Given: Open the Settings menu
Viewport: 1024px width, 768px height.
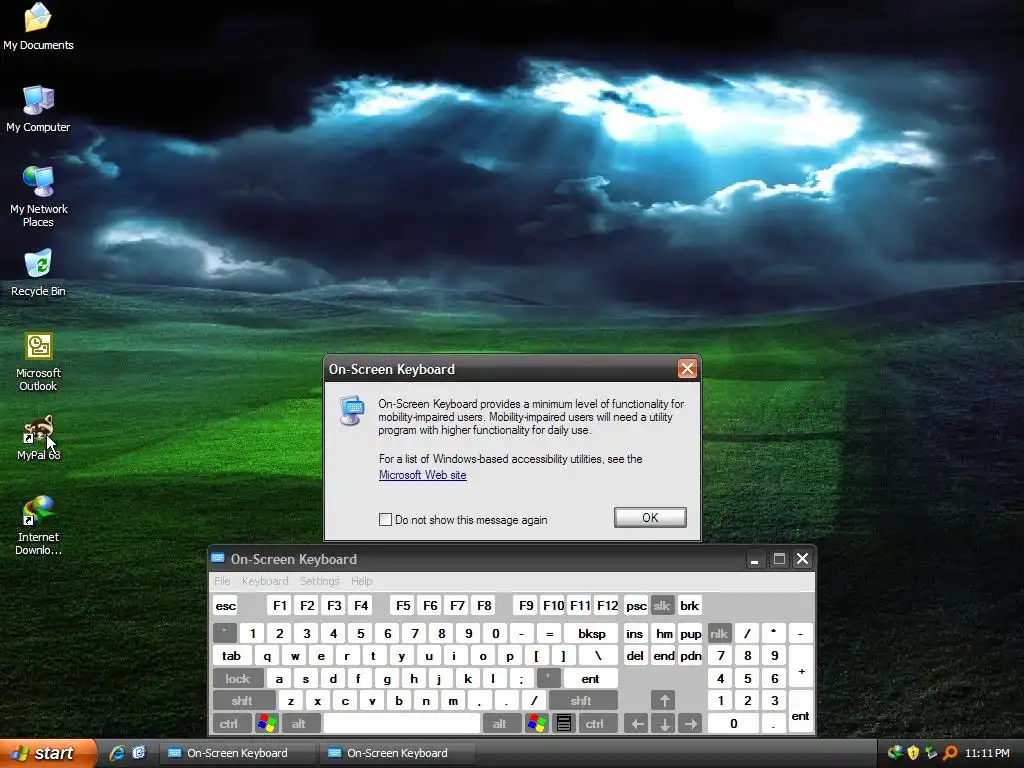Looking at the screenshot, I should click(x=319, y=581).
